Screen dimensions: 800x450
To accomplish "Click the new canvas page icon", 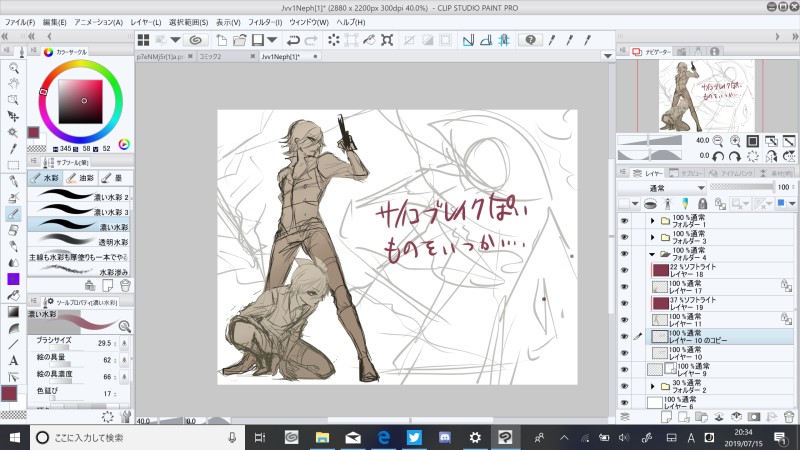I will [x=222, y=40].
